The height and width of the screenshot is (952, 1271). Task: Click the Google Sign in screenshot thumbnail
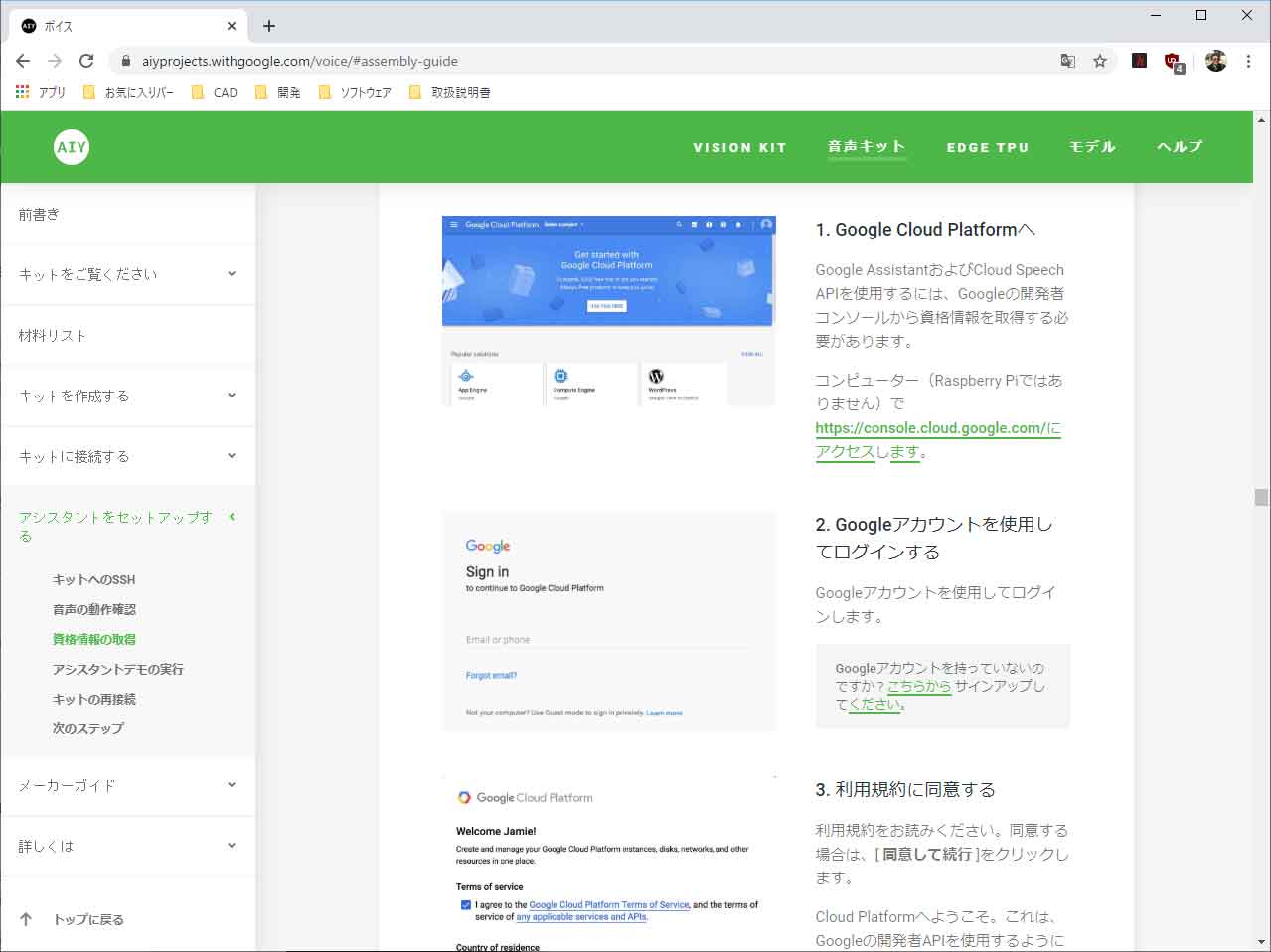[608, 622]
